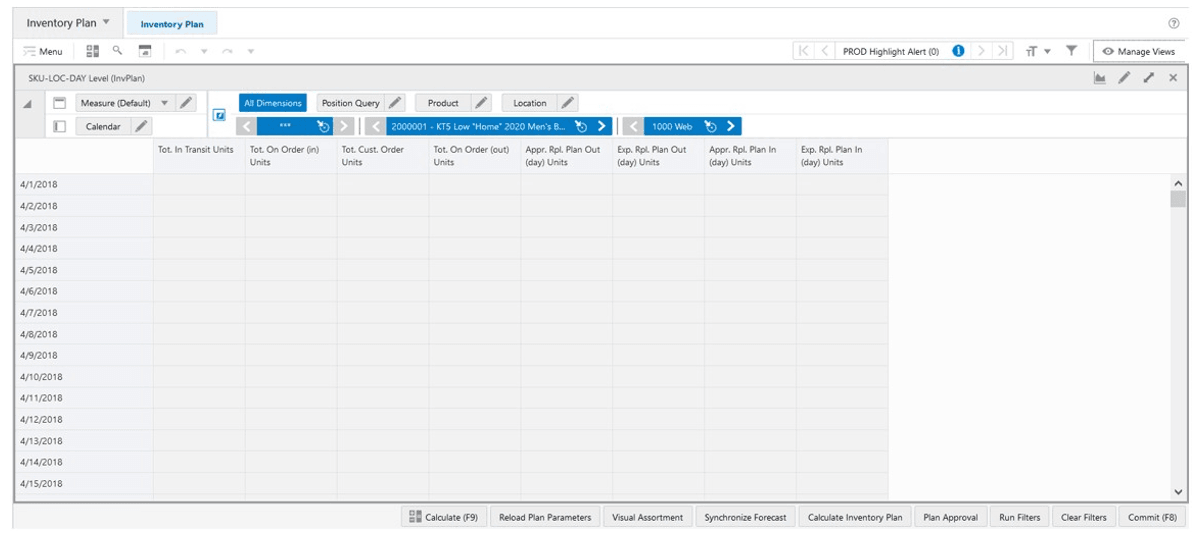
Task: Open the Measure (Default) dropdown arrow
Action: click(x=164, y=102)
